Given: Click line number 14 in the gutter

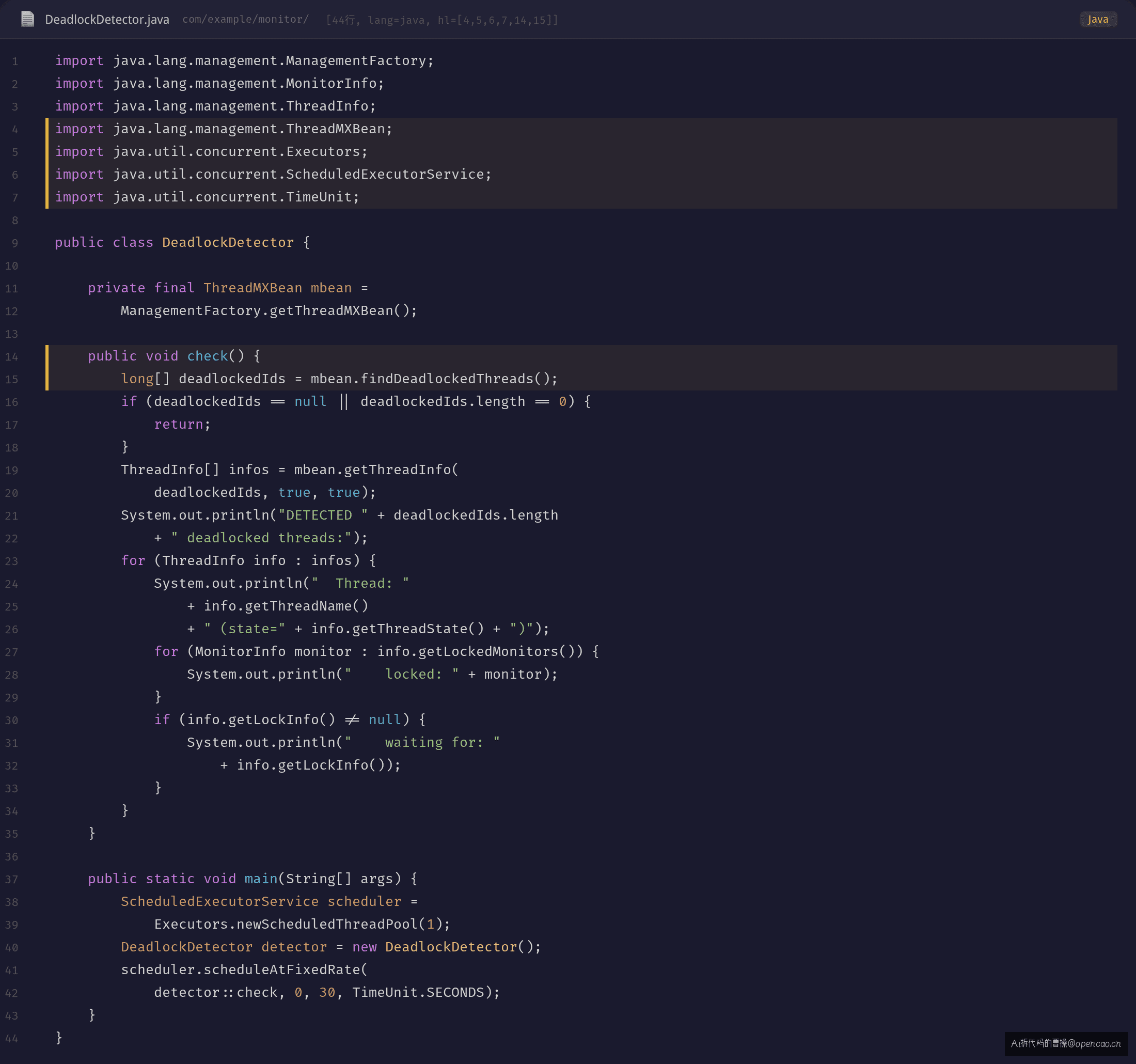Looking at the screenshot, I should click(11, 357).
